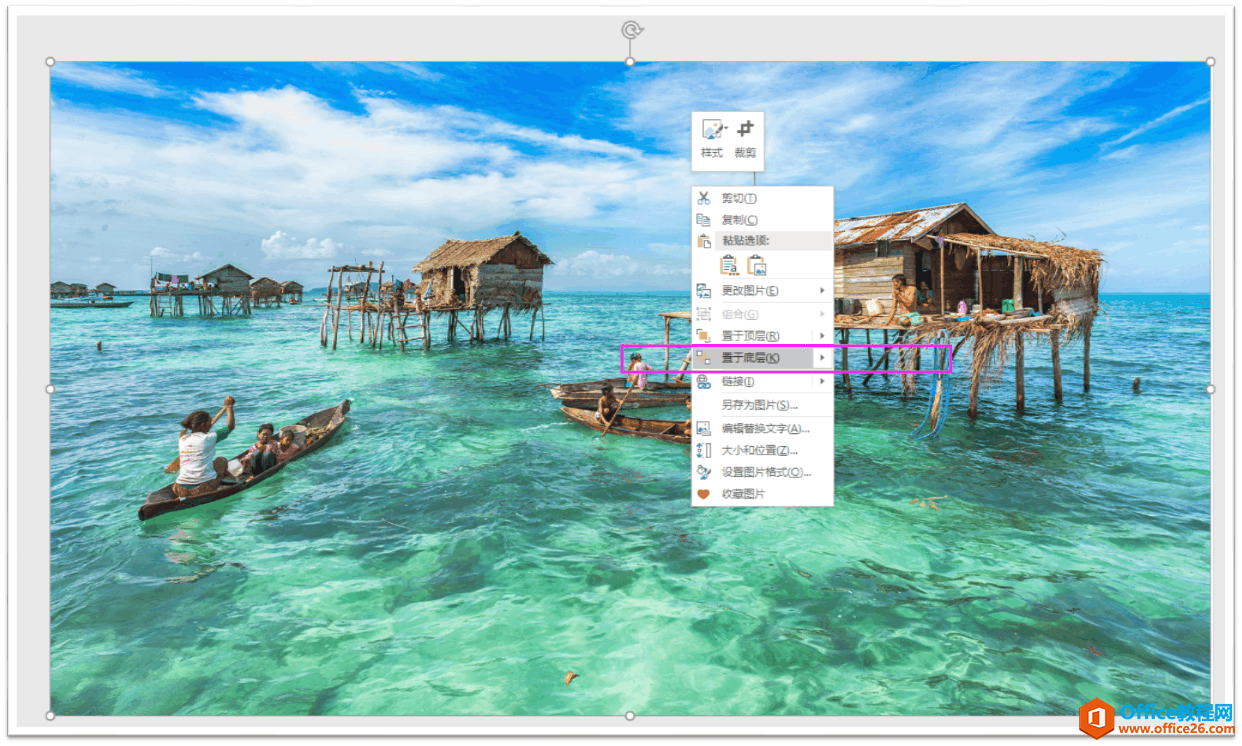Expand the 置于顶层 submenu arrow
Screen dimensions: 1242x746
click(822, 336)
